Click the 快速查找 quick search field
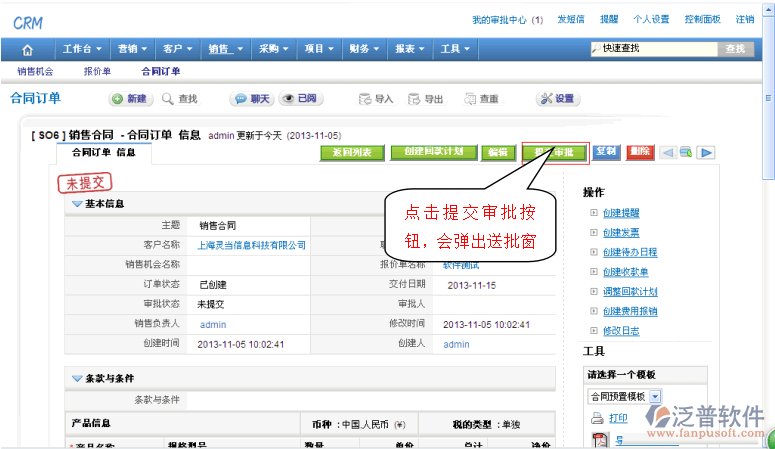 click(x=654, y=48)
